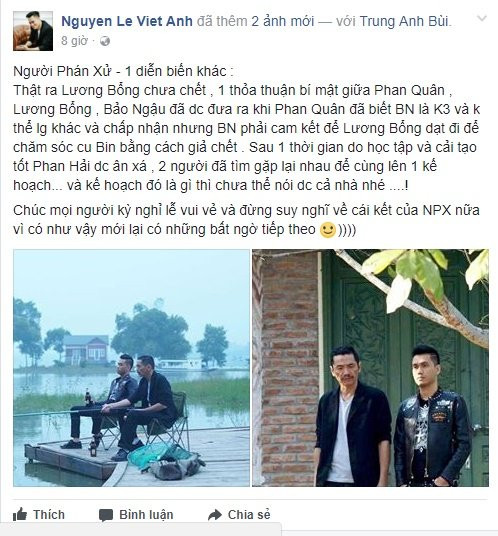Like the post with Thích
Image resolution: width=498 pixels, height=536 pixels.
coord(49,514)
